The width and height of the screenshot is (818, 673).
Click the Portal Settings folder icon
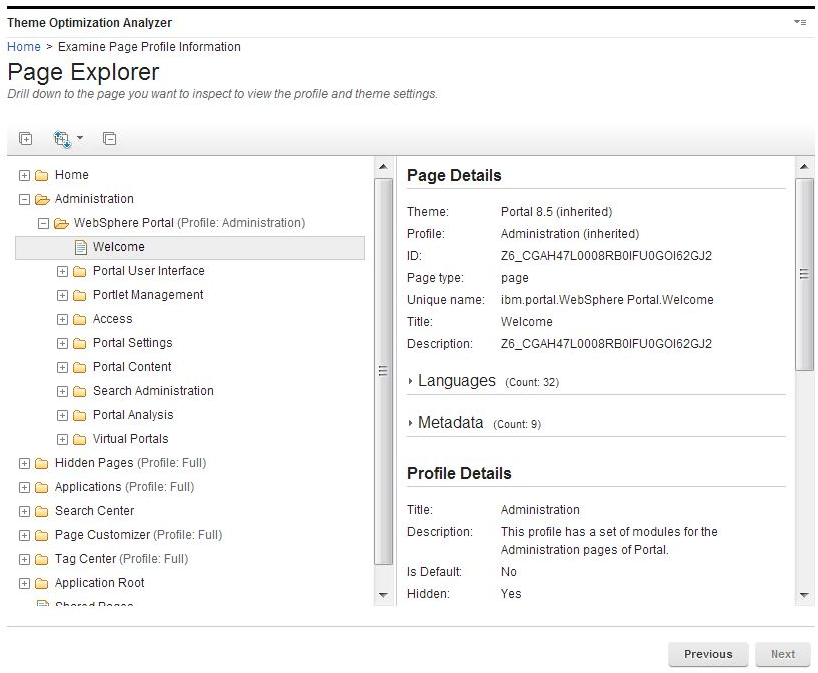coord(80,343)
